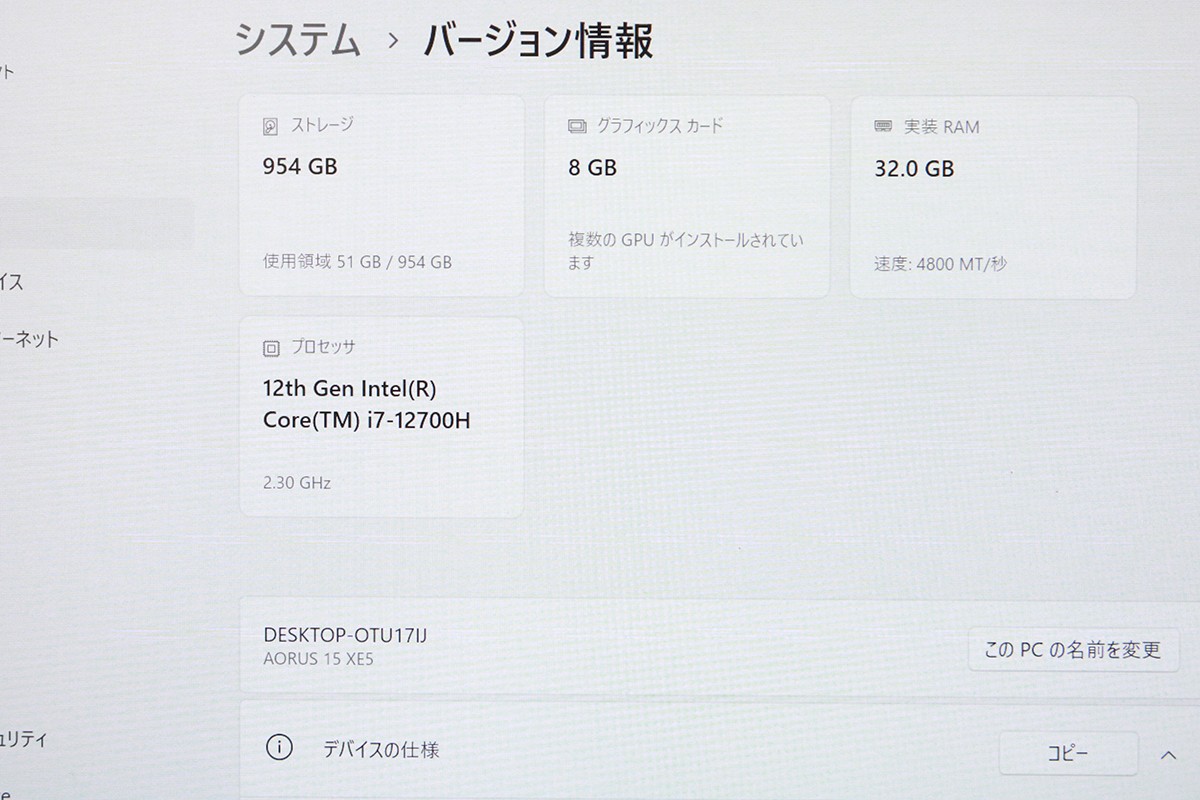
Task: Select the 32.0 GB RAM value
Action: (x=914, y=168)
